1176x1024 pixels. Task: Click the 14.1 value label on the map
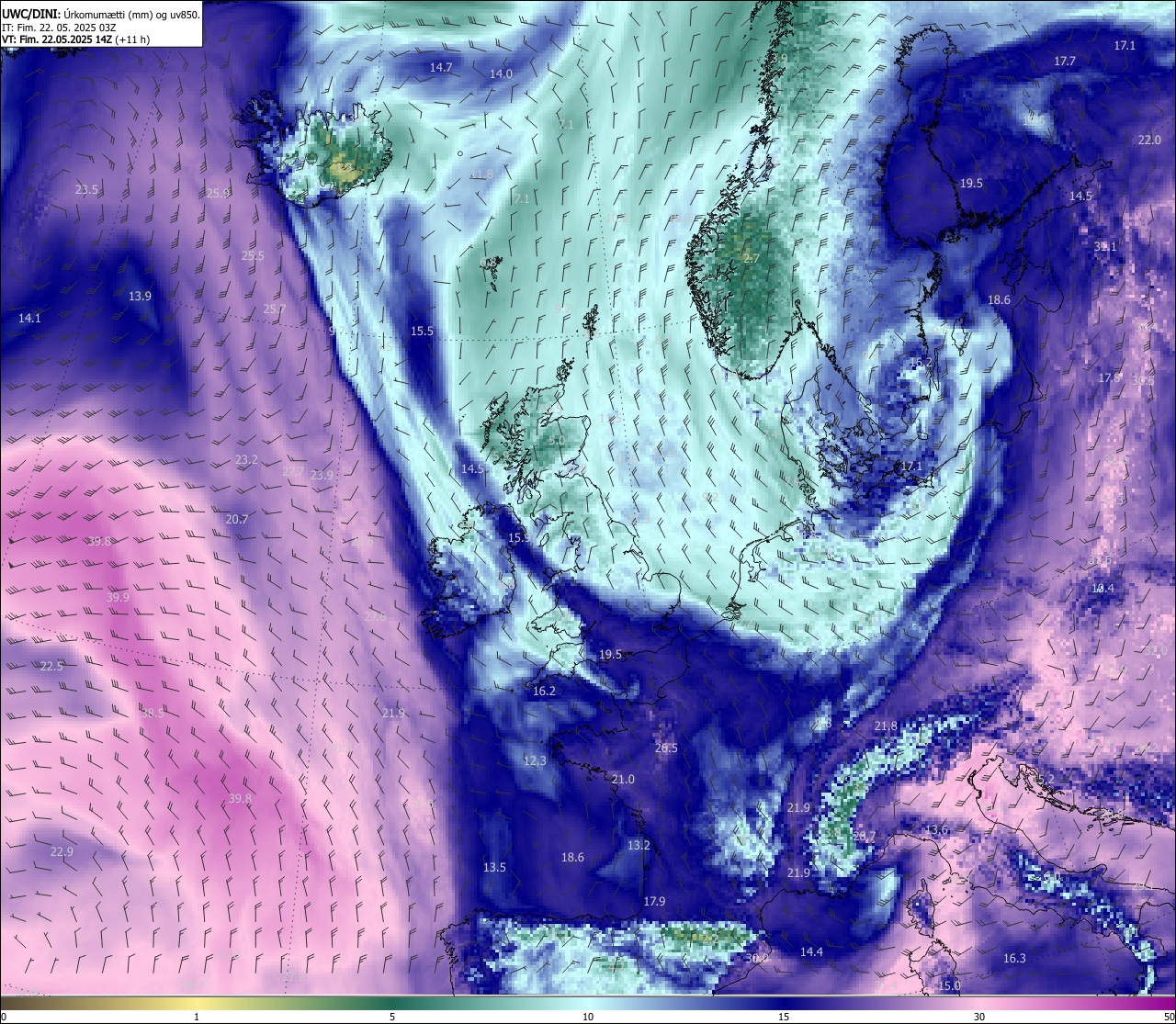(x=29, y=319)
